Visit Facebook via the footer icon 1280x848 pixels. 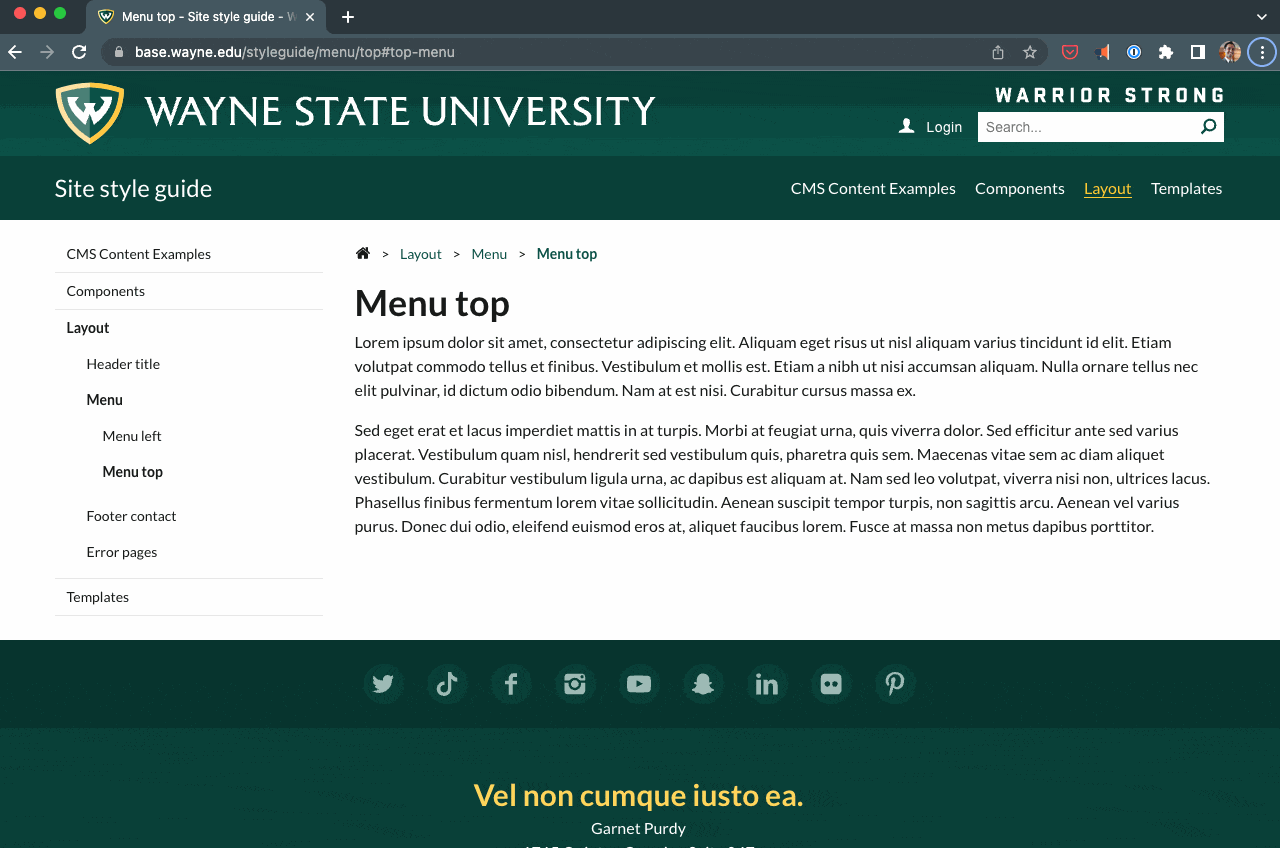tap(511, 684)
